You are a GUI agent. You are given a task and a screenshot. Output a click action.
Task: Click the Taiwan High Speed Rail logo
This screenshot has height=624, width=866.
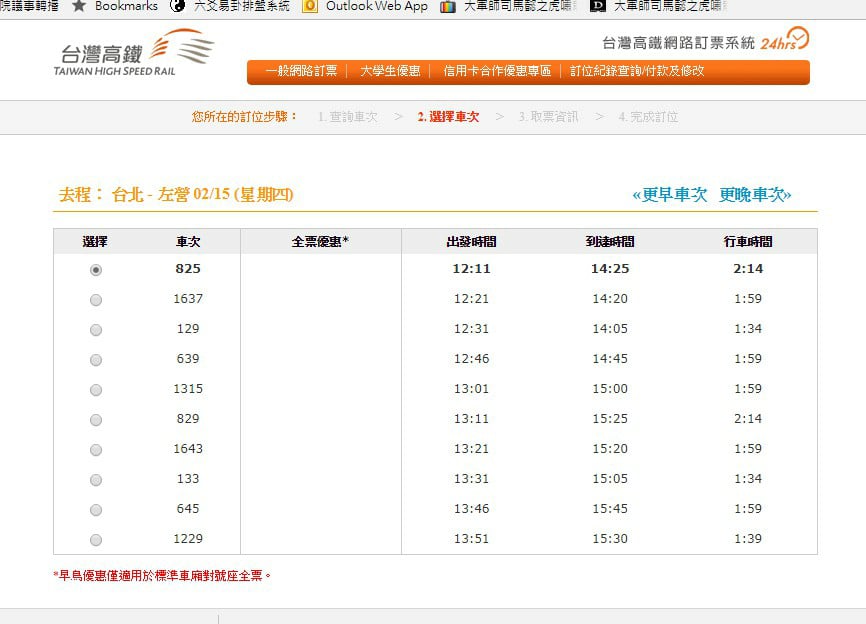click(134, 52)
